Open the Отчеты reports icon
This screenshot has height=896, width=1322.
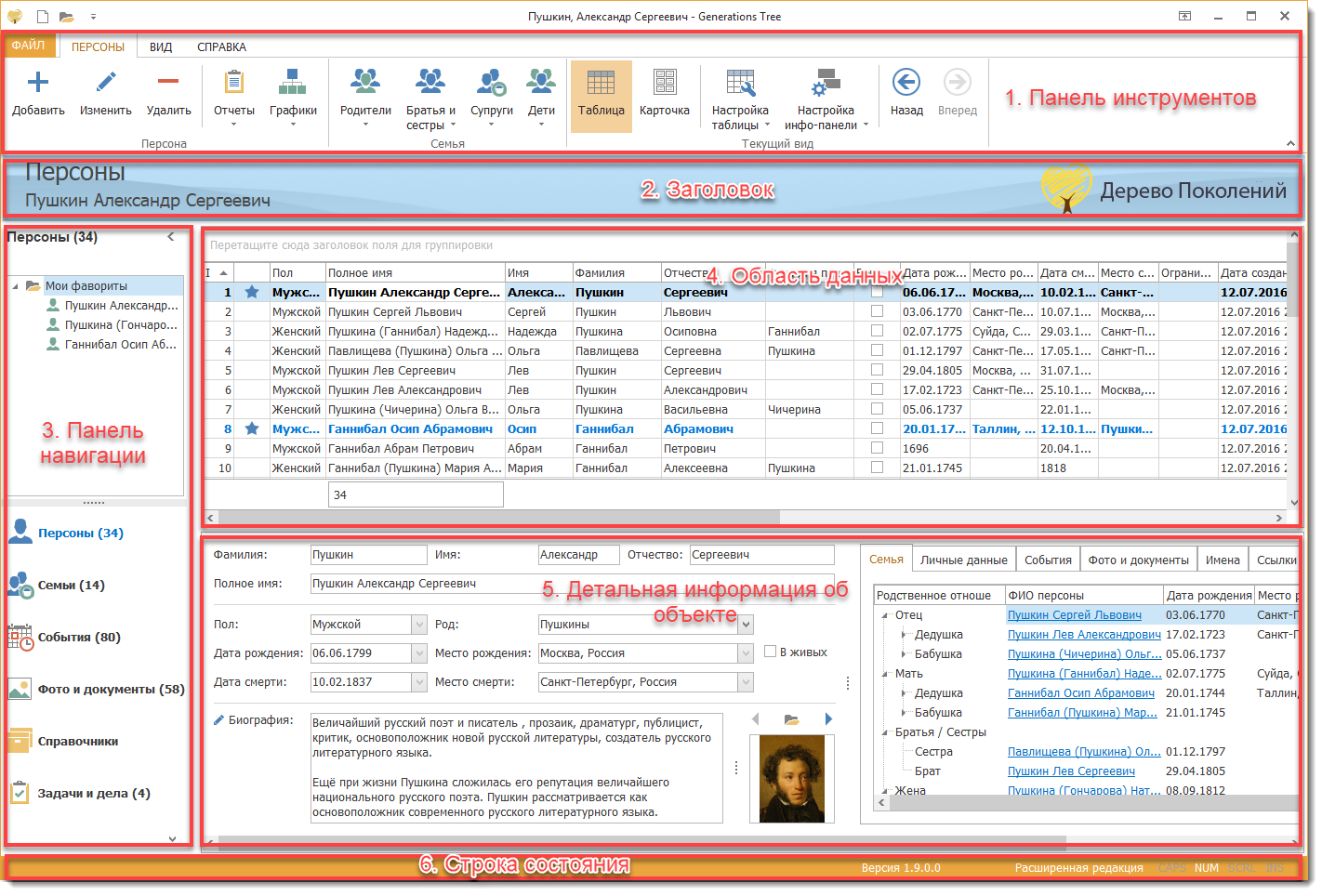(x=234, y=83)
